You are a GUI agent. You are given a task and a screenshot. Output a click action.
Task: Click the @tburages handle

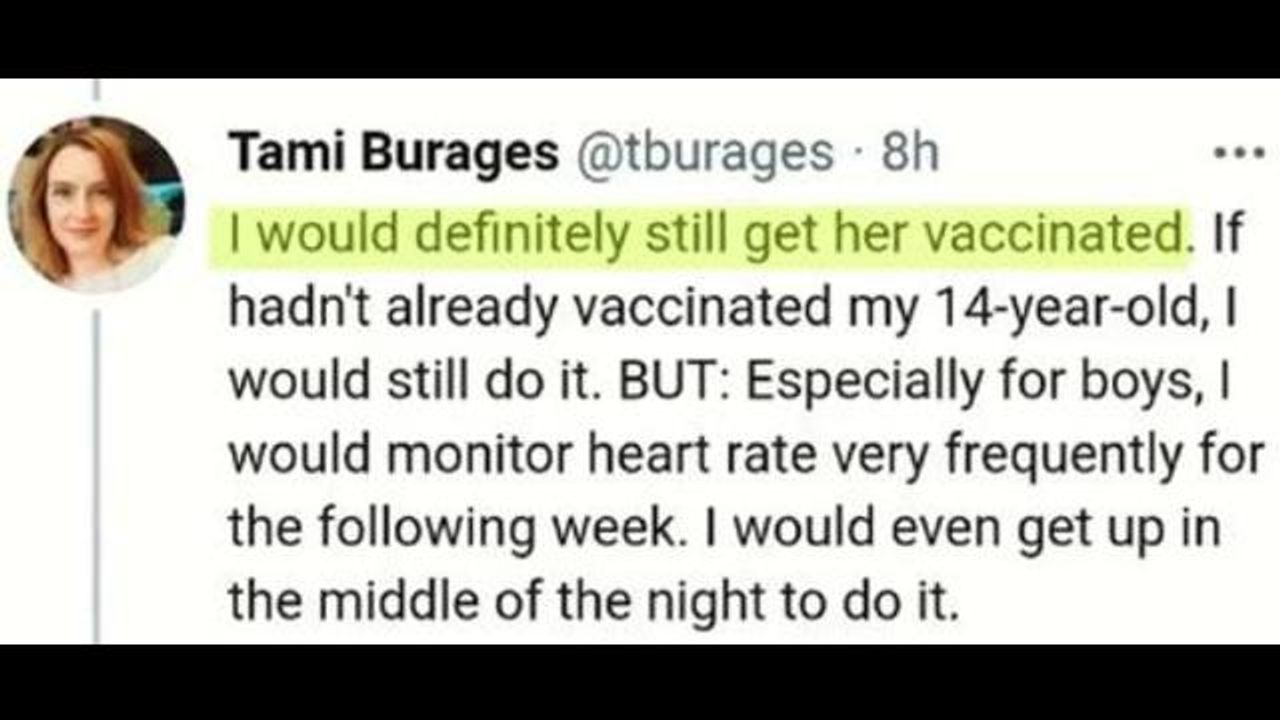click(x=703, y=153)
